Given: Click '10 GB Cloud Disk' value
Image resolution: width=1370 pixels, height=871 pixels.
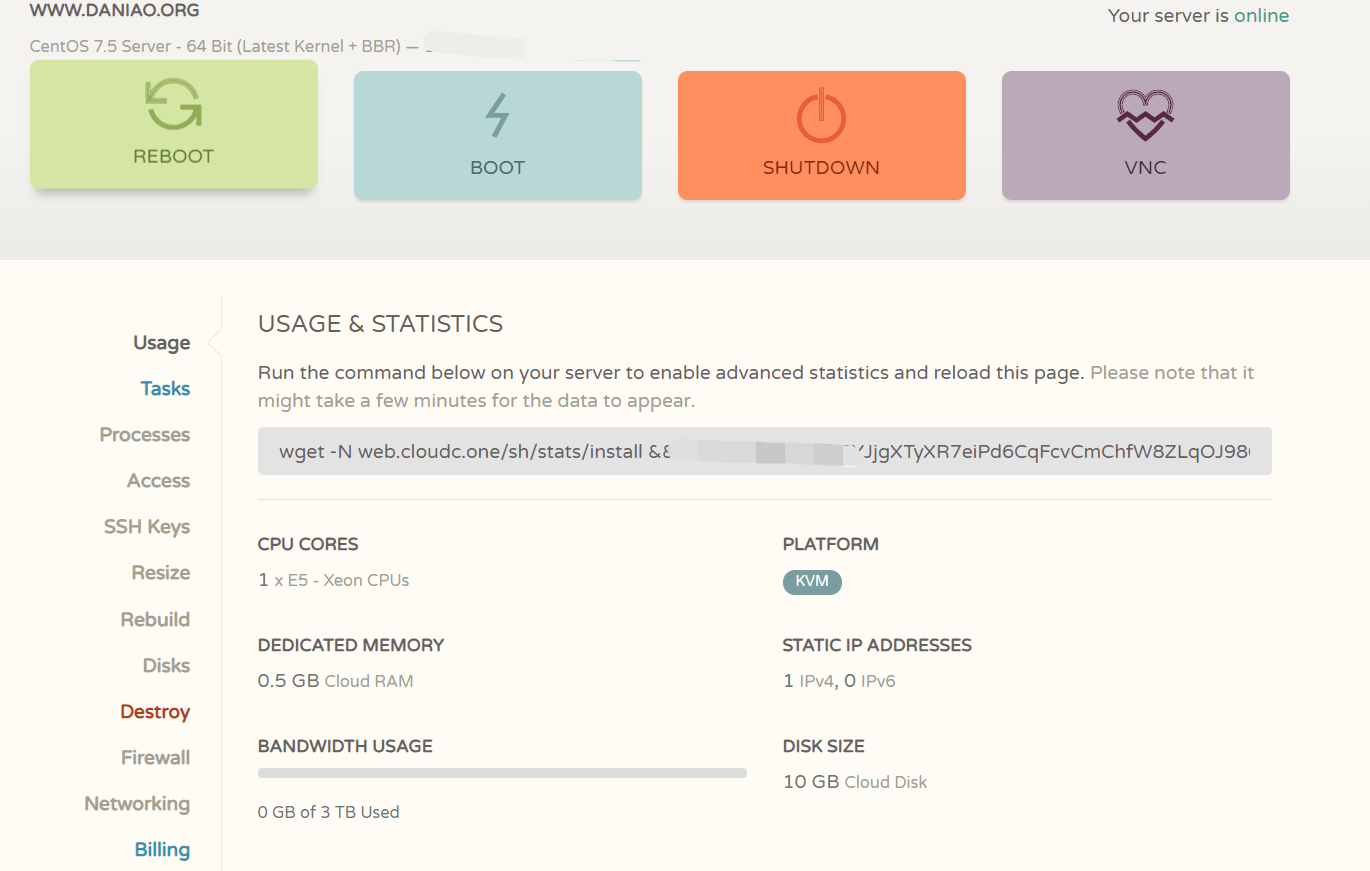Looking at the screenshot, I should (855, 782).
